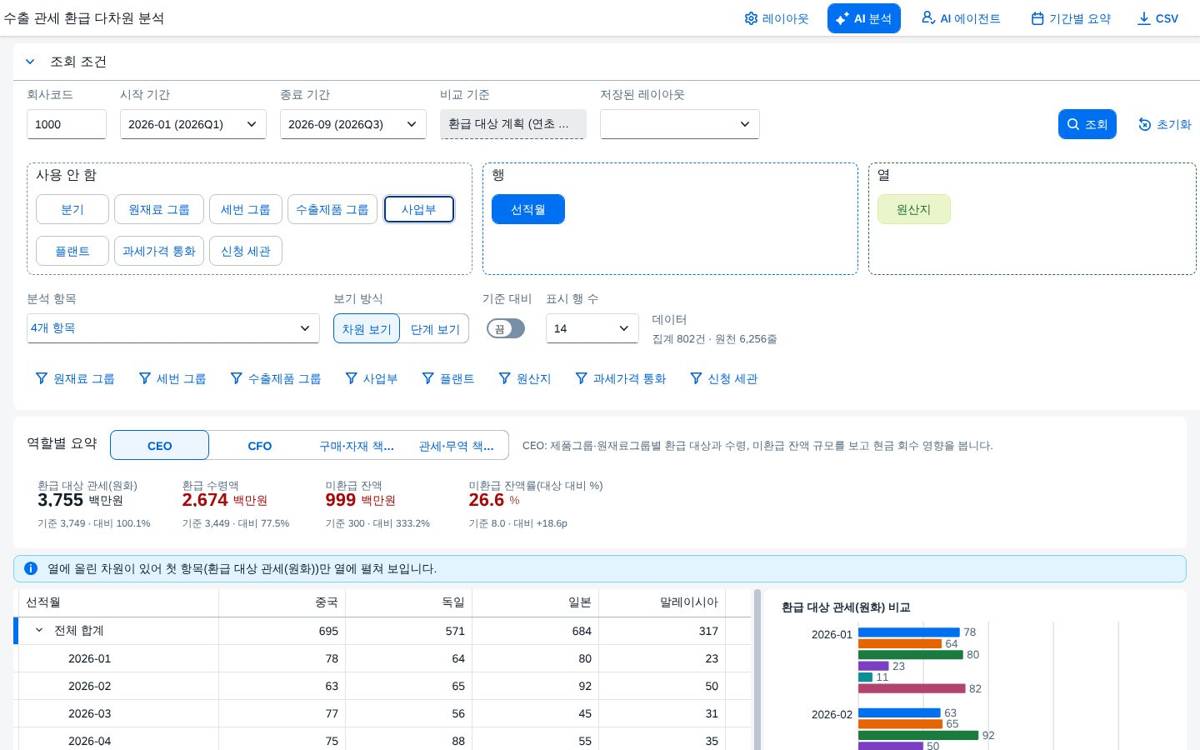Screen dimensions: 1200x750
Task: Open the 신청 세관 filter funnel
Action: (x=696, y=378)
